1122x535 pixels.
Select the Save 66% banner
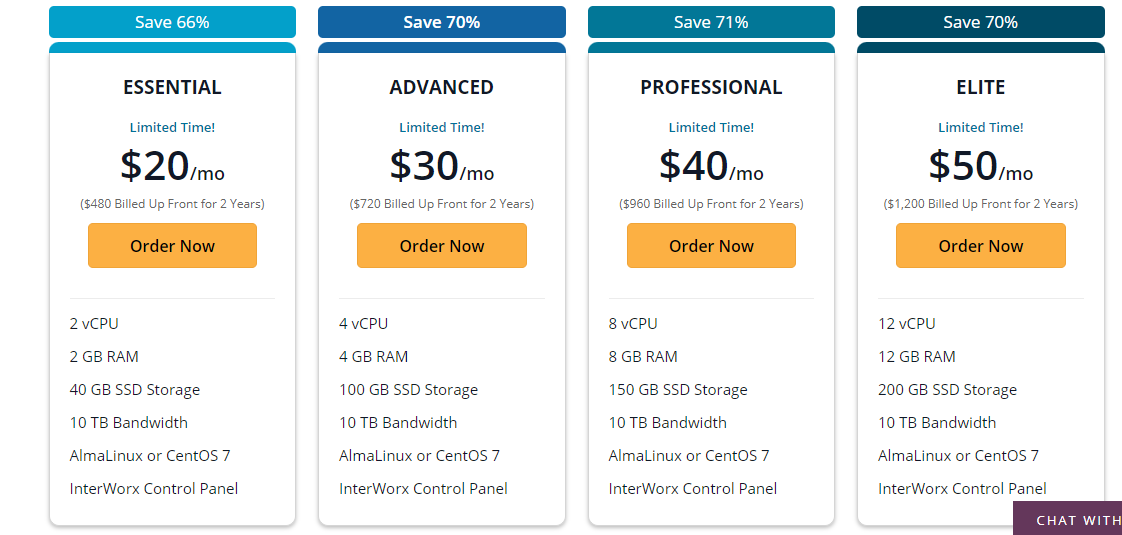coord(172,22)
